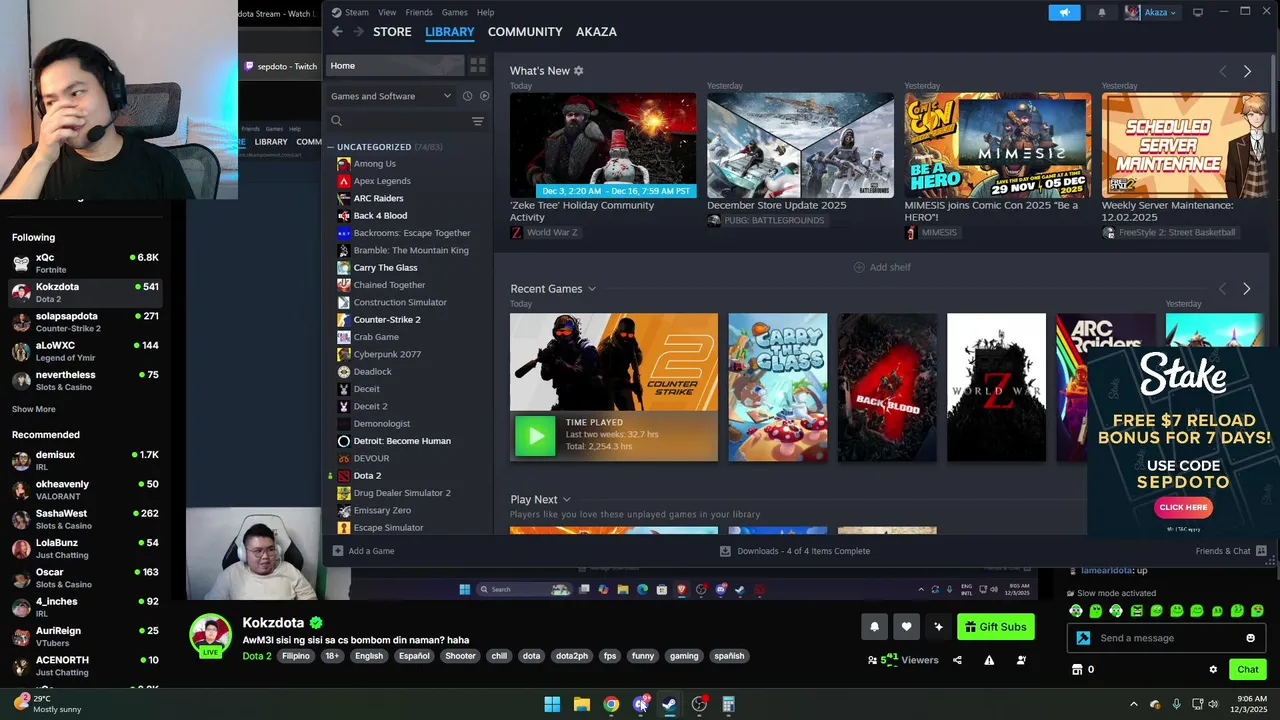Click the Steam forward navigation arrow
The image size is (1280, 720).
coord(358,32)
